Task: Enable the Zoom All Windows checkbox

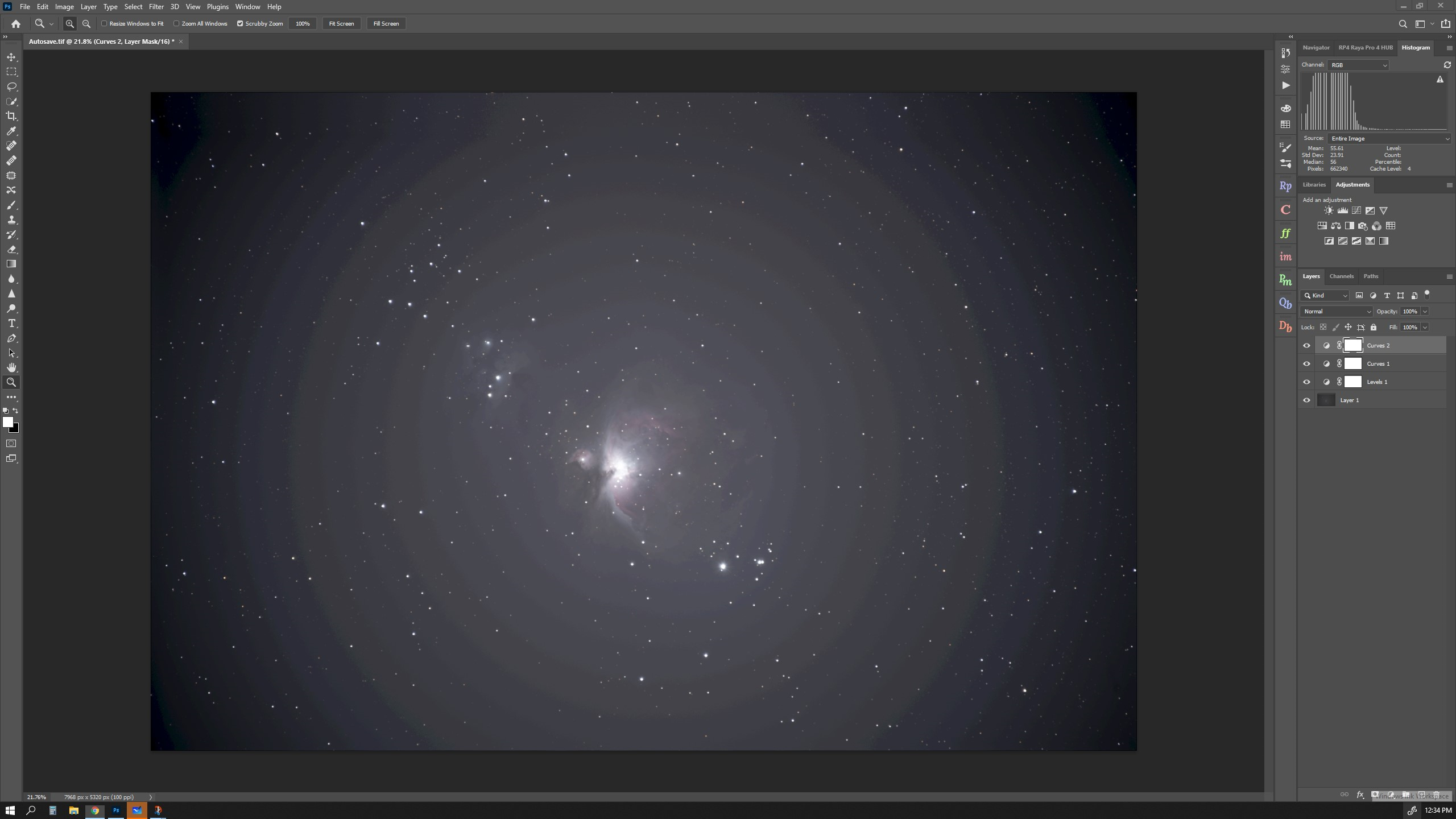Action: pos(177,23)
